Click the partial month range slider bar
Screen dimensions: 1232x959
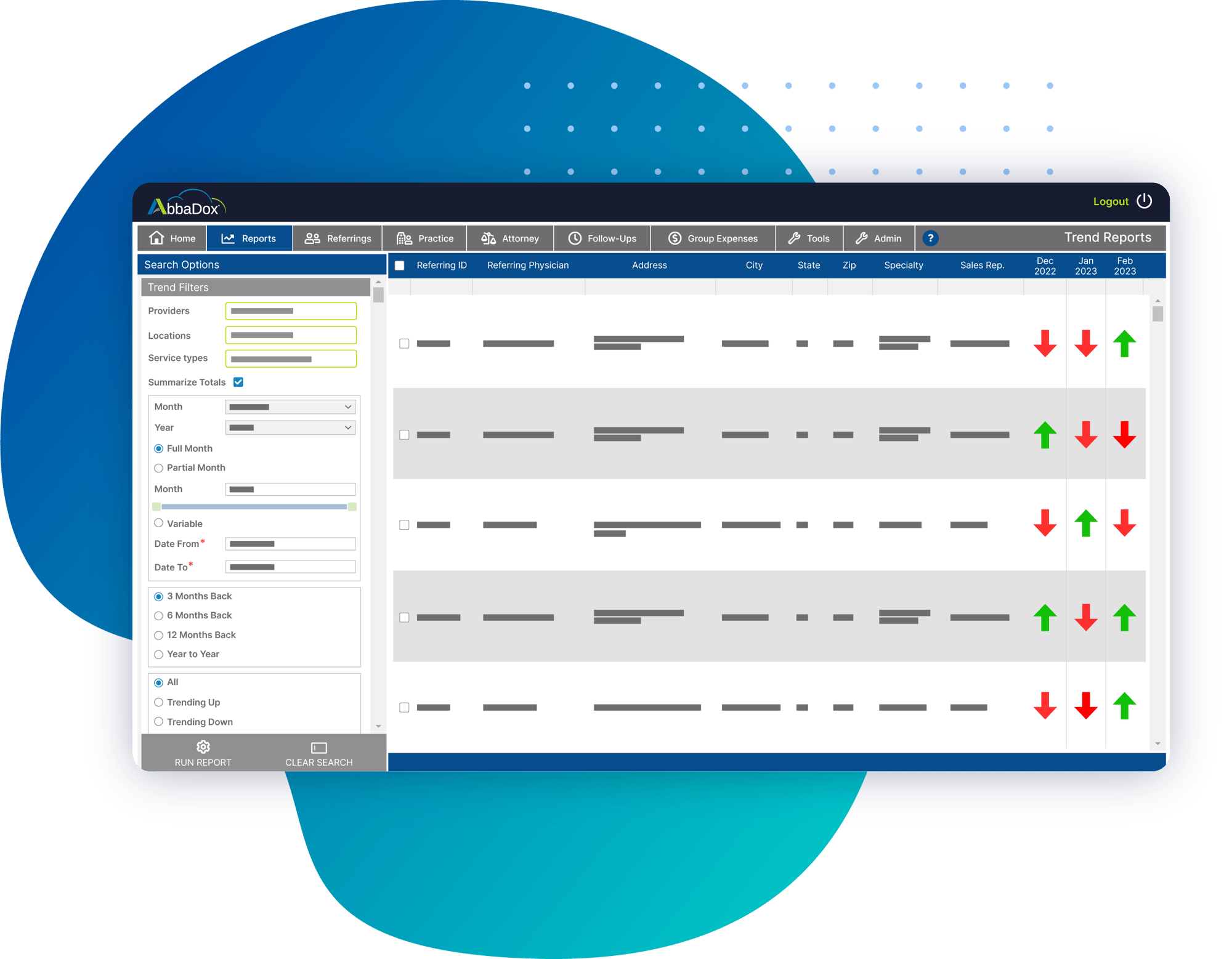[254, 506]
